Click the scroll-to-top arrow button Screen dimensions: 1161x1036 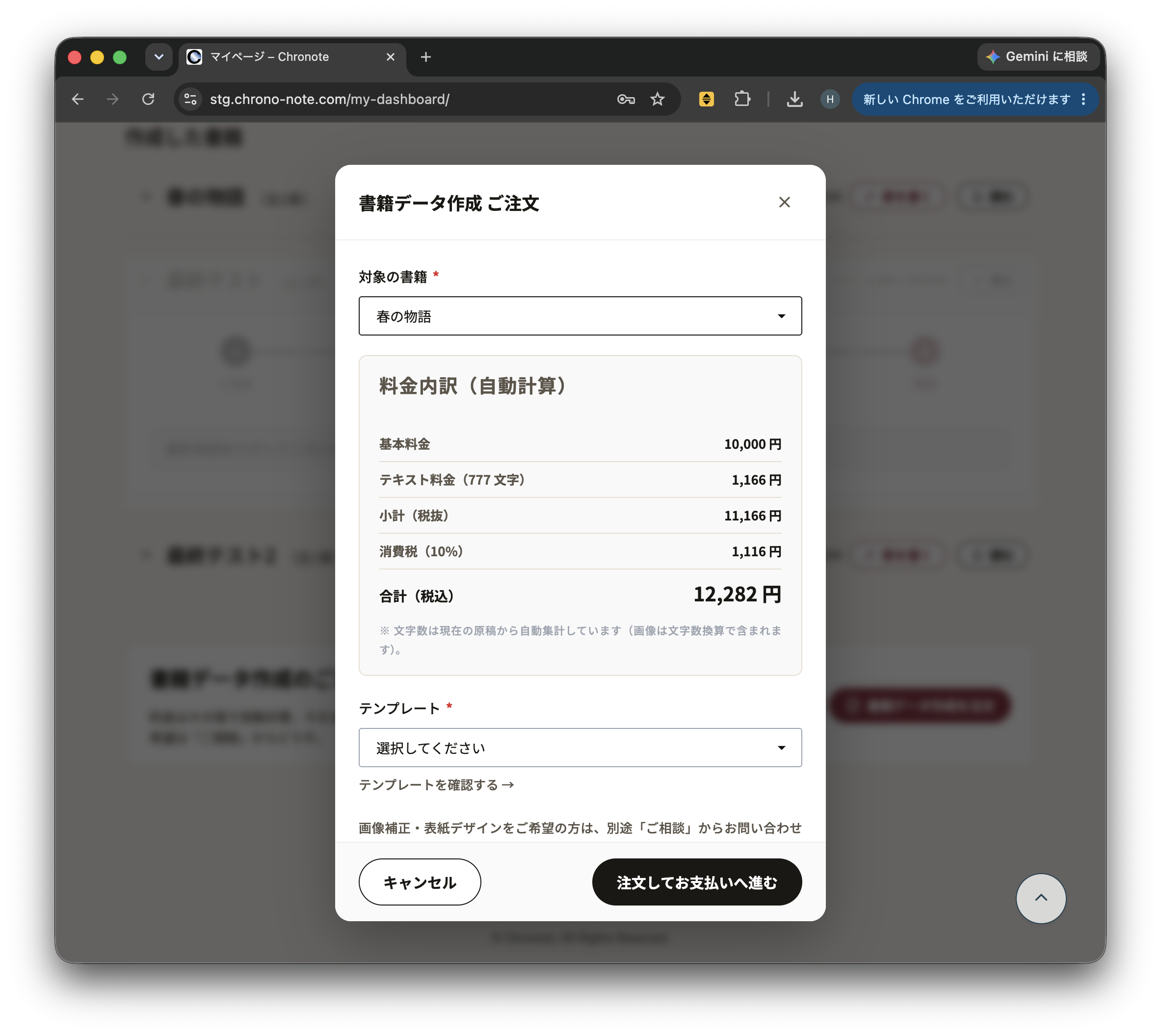point(1040,898)
